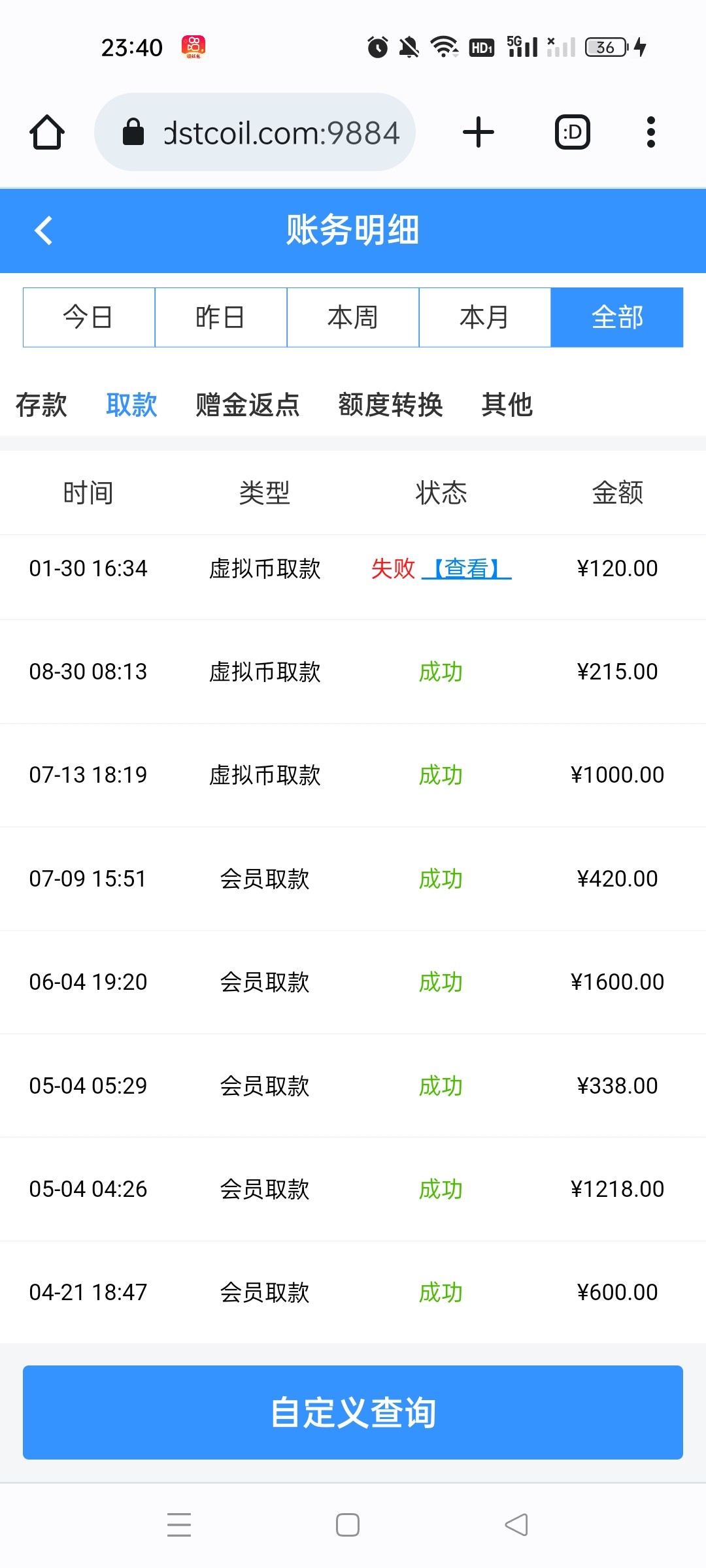Switch to the 本周 filter

point(353,318)
